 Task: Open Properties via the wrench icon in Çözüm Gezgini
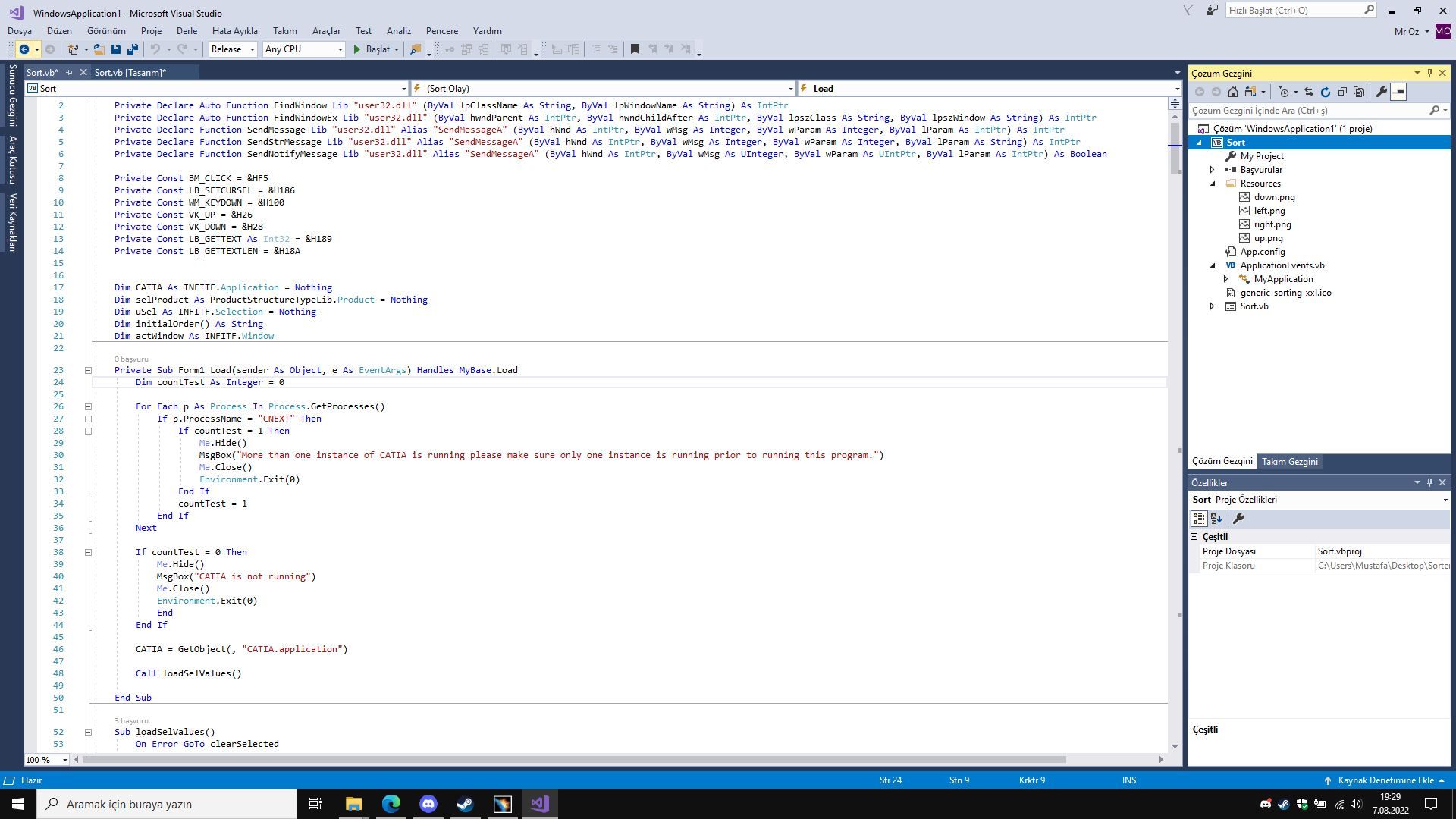[x=1381, y=92]
